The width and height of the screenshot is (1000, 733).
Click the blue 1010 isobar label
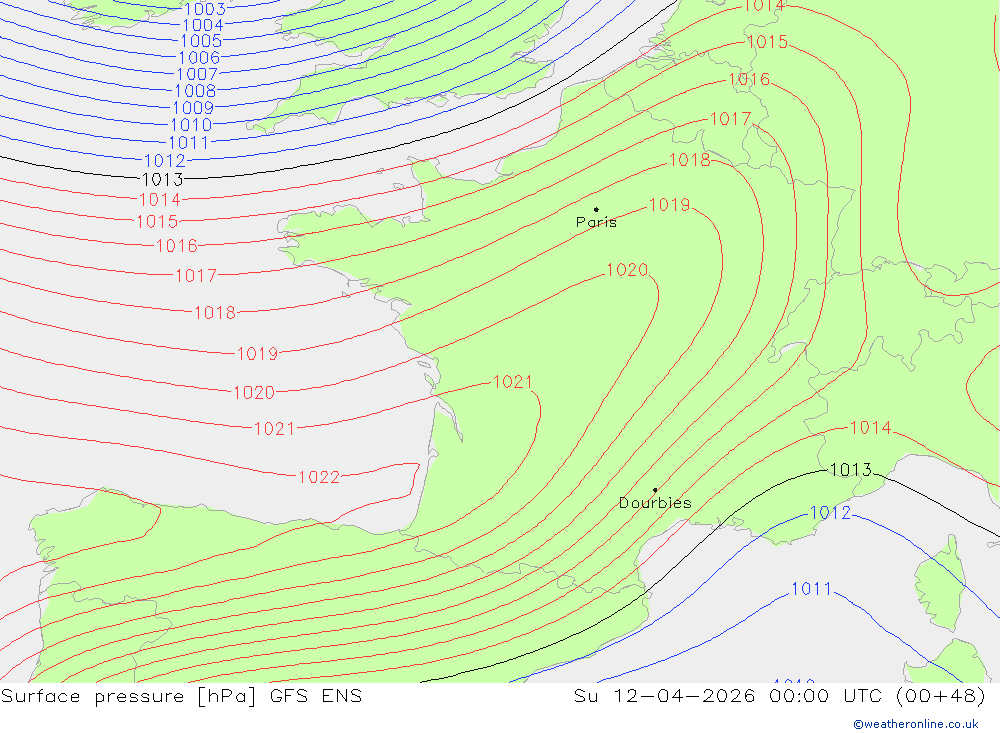pyautogui.click(x=191, y=125)
